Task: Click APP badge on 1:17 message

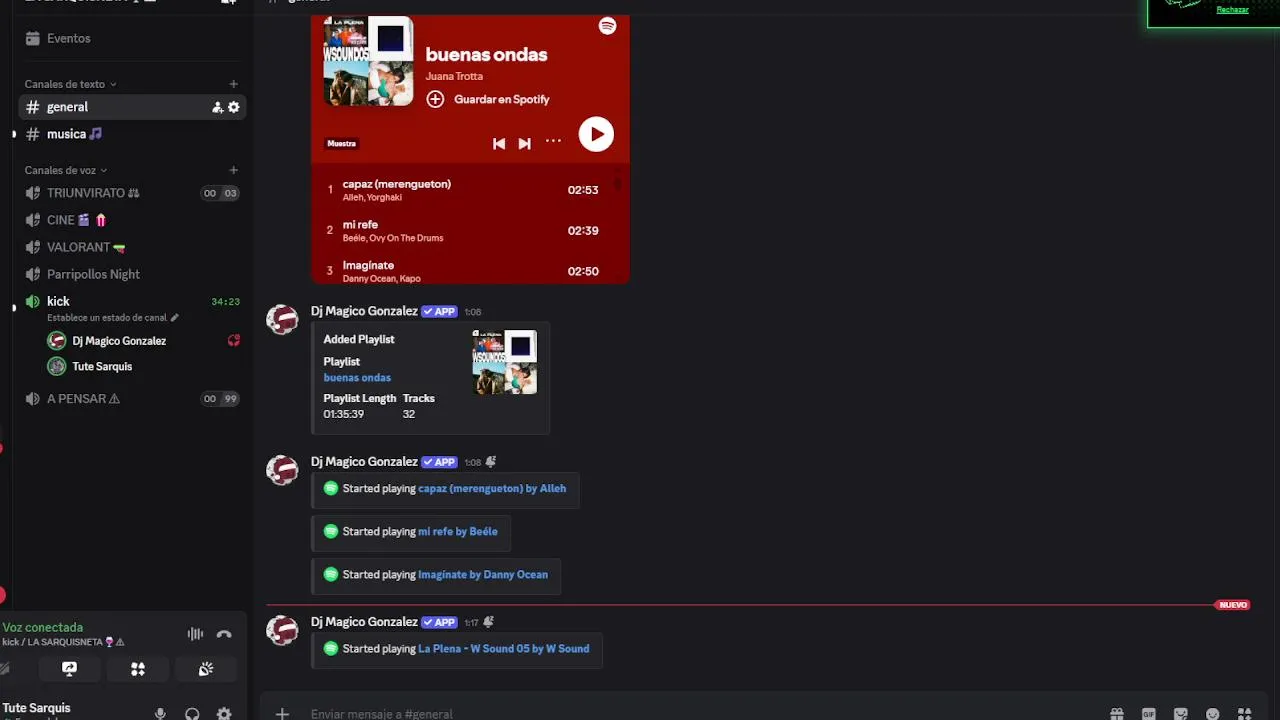Action: click(439, 622)
